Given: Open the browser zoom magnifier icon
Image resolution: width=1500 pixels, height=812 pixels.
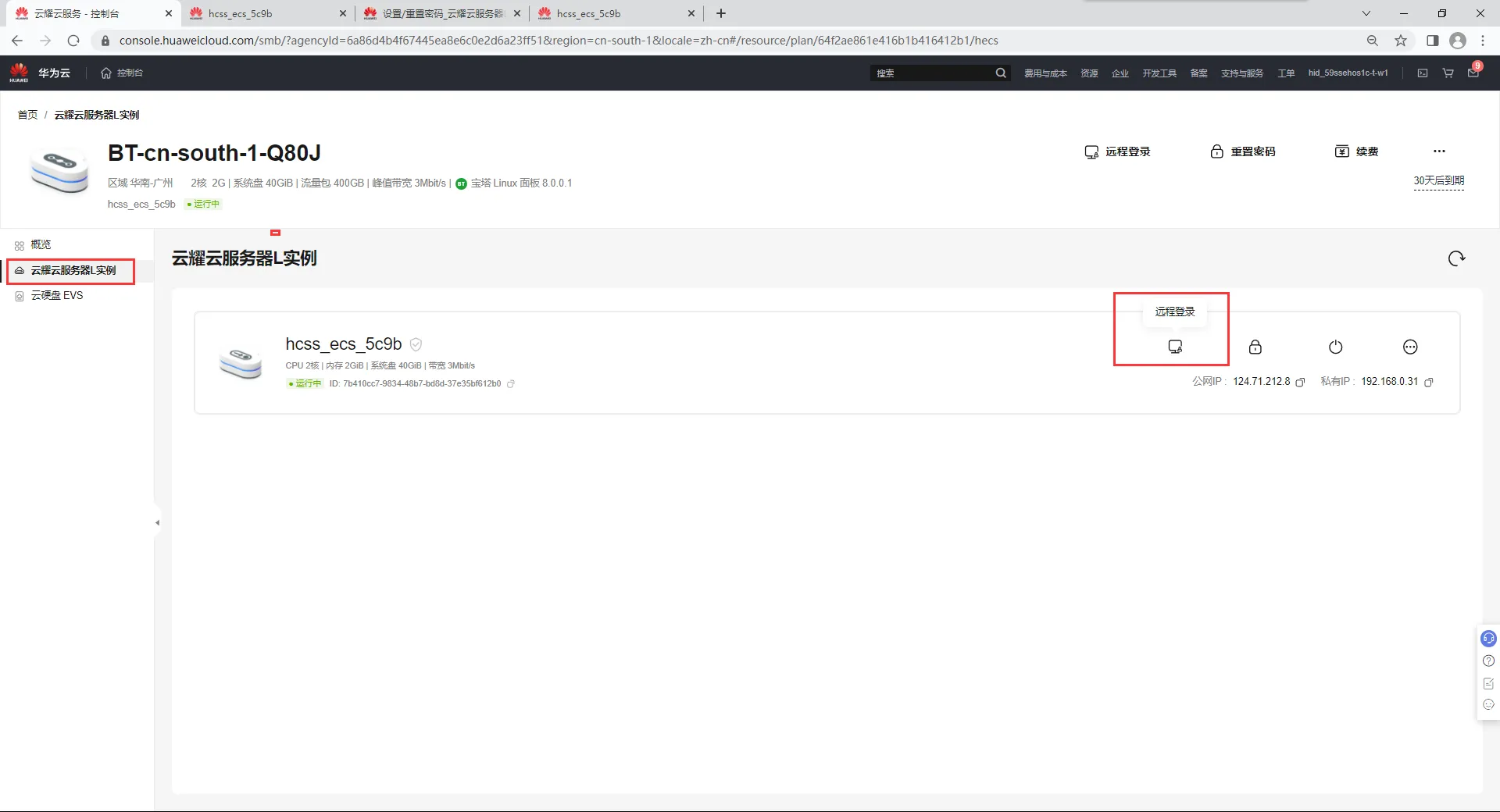Looking at the screenshot, I should click(x=1373, y=41).
